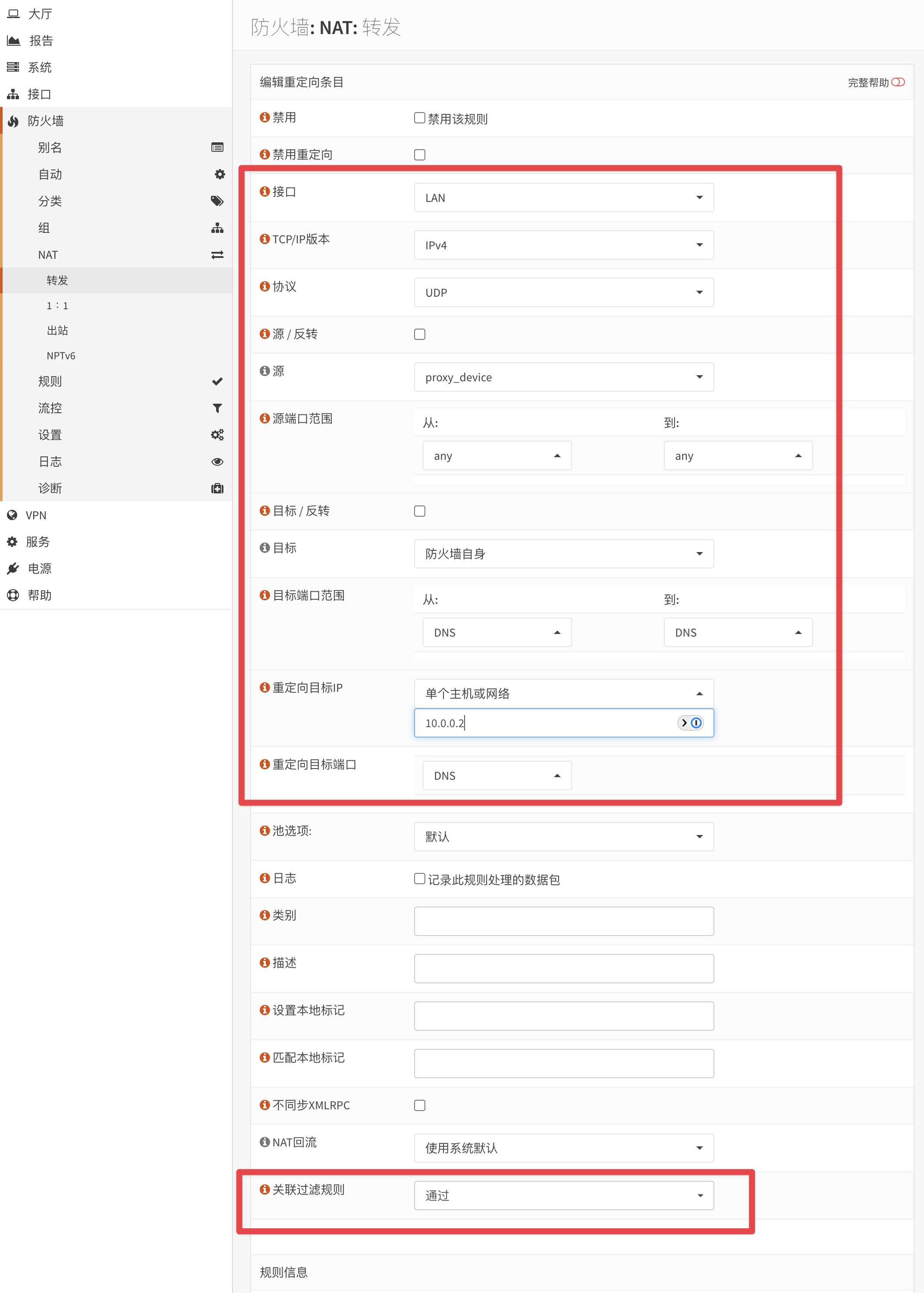Click the 流控 filter icon

click(x=217, y=408)
